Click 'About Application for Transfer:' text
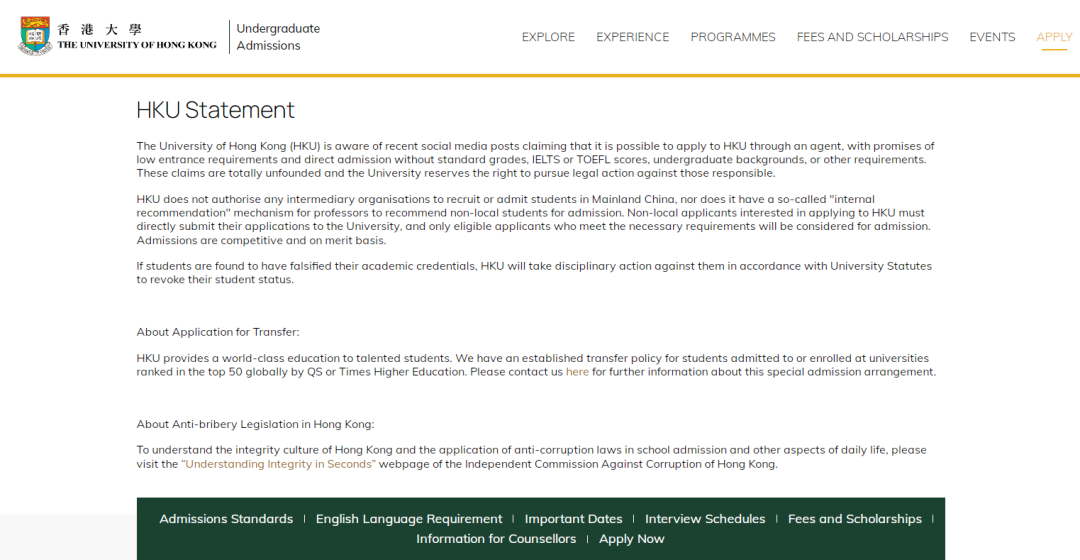This screenshot has width=1080, height=560. [x=218, y=332]
